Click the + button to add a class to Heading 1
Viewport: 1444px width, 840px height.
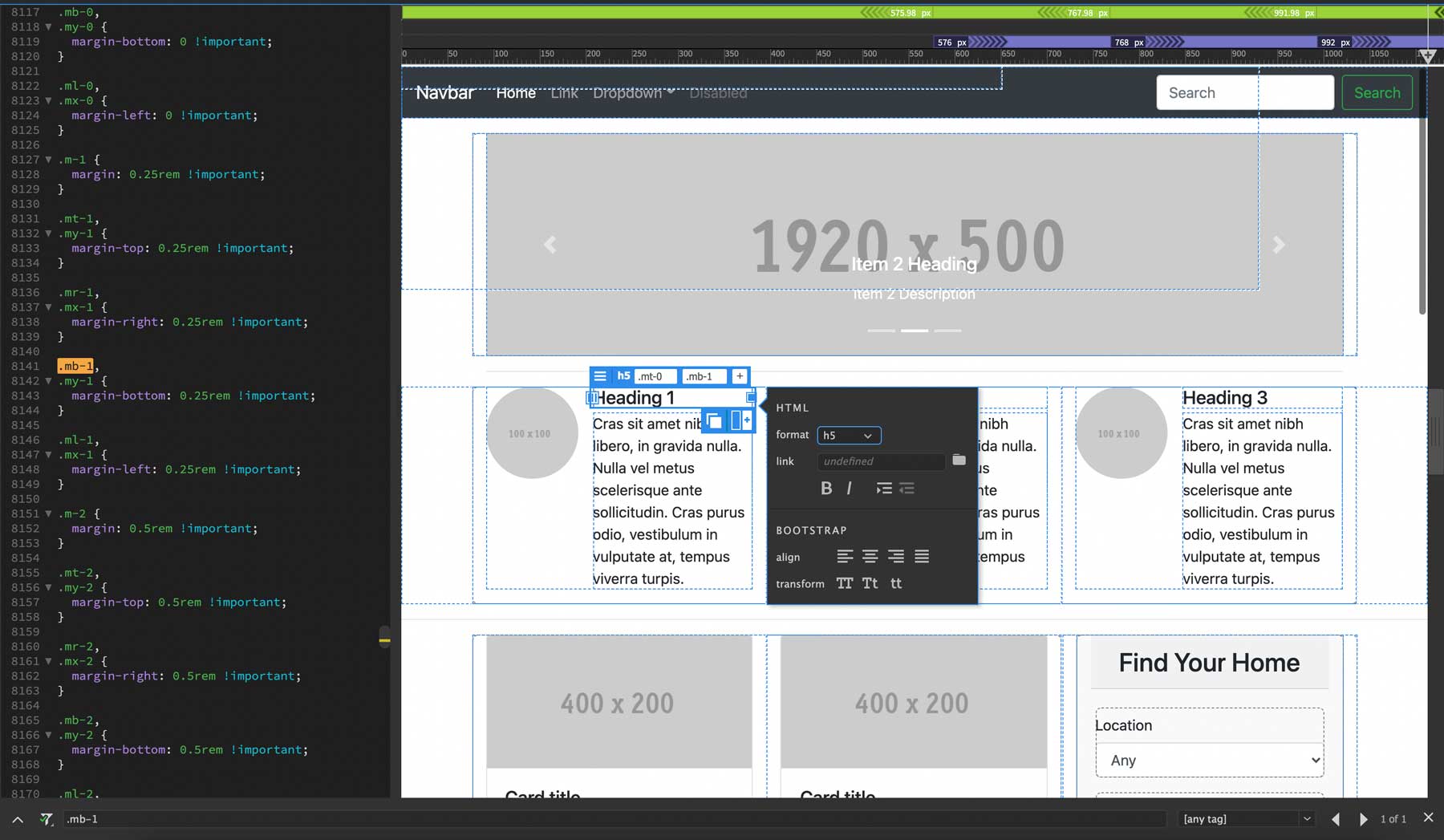coord(740,375)
